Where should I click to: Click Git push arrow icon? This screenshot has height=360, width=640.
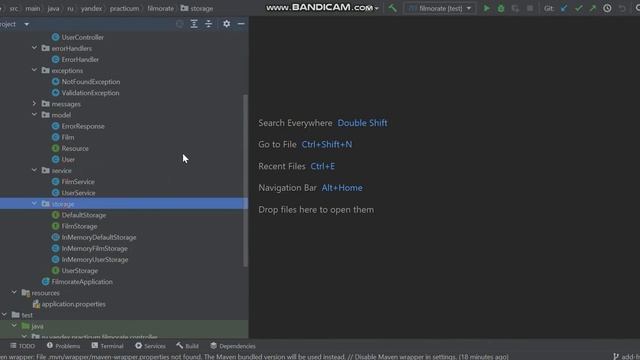593,8
